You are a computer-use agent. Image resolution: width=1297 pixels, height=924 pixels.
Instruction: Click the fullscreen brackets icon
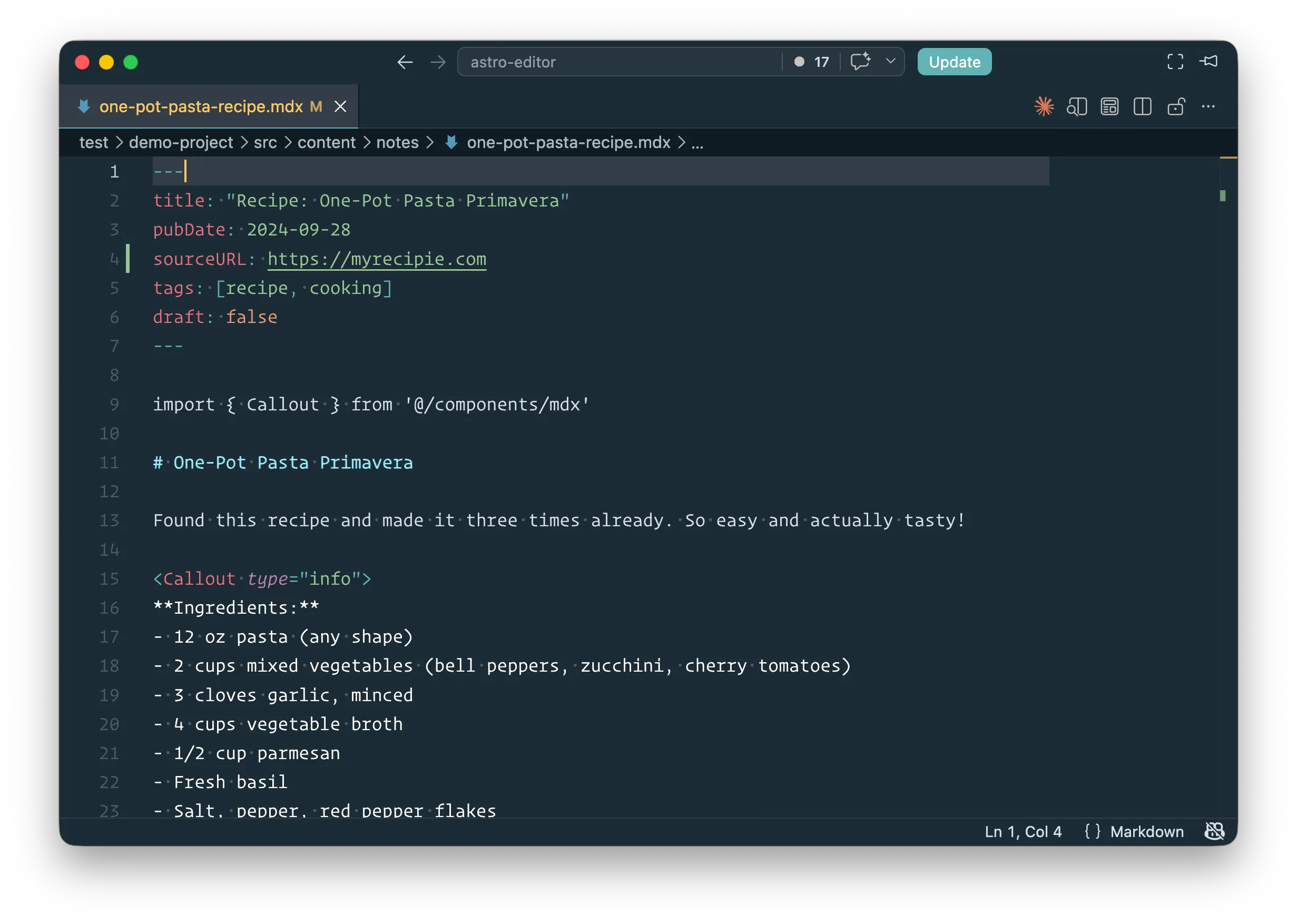coord(1175,62)
